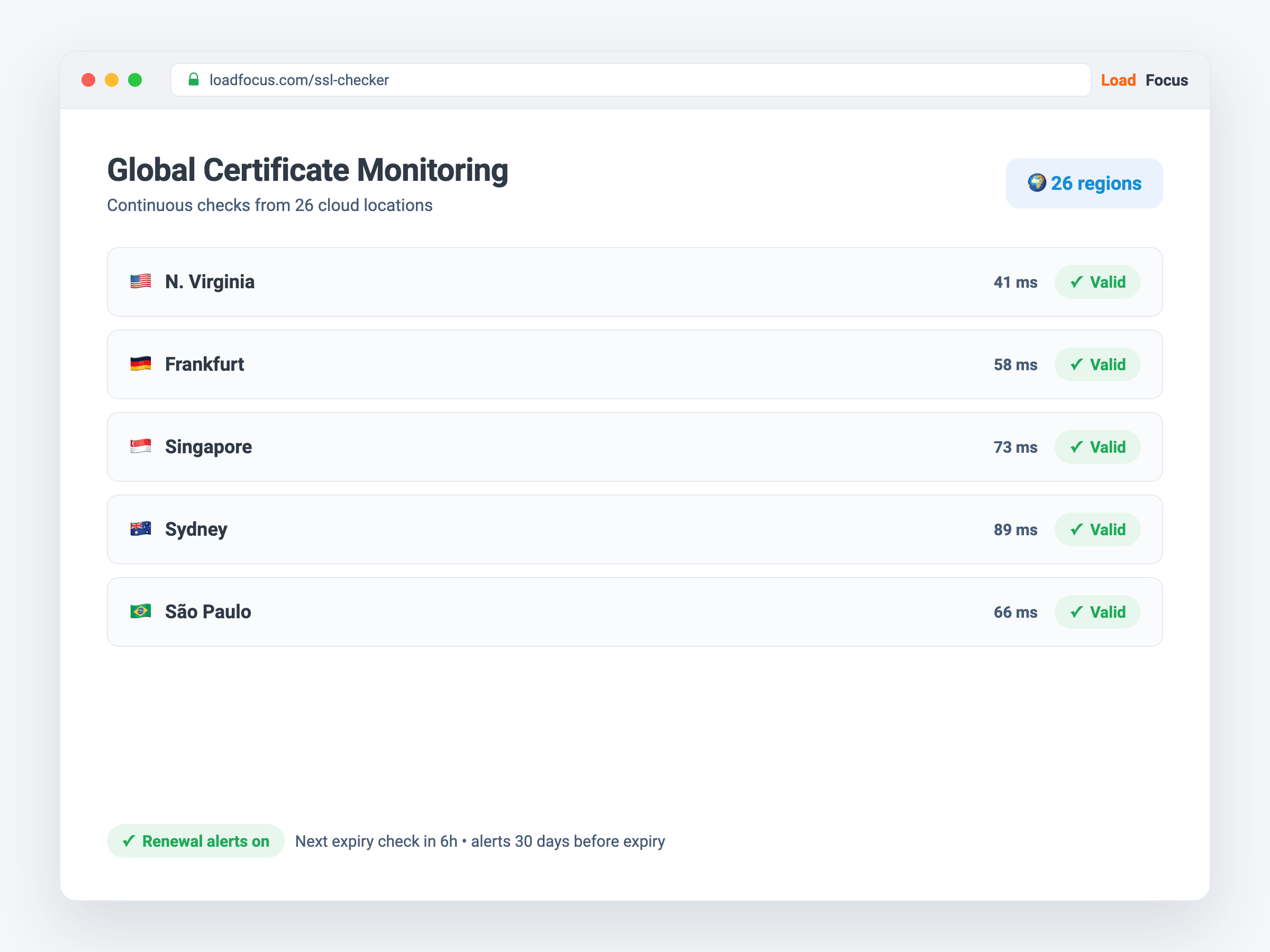Click the Brazilian flag by São Paulo
Image resolution: width=1270 pixels, height=952 pixels.
[141, 611]
